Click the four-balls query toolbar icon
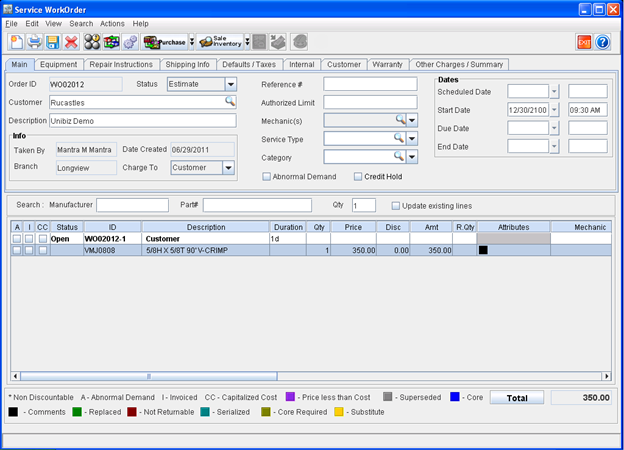This screenshot has width=624, height=450. [92, 42]
